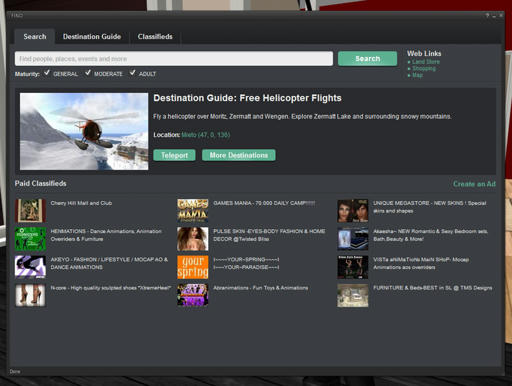Switch to the Classifieds tab
Image resolution: width=512 pixels, height=386 pixels.
tap(155, 37)
